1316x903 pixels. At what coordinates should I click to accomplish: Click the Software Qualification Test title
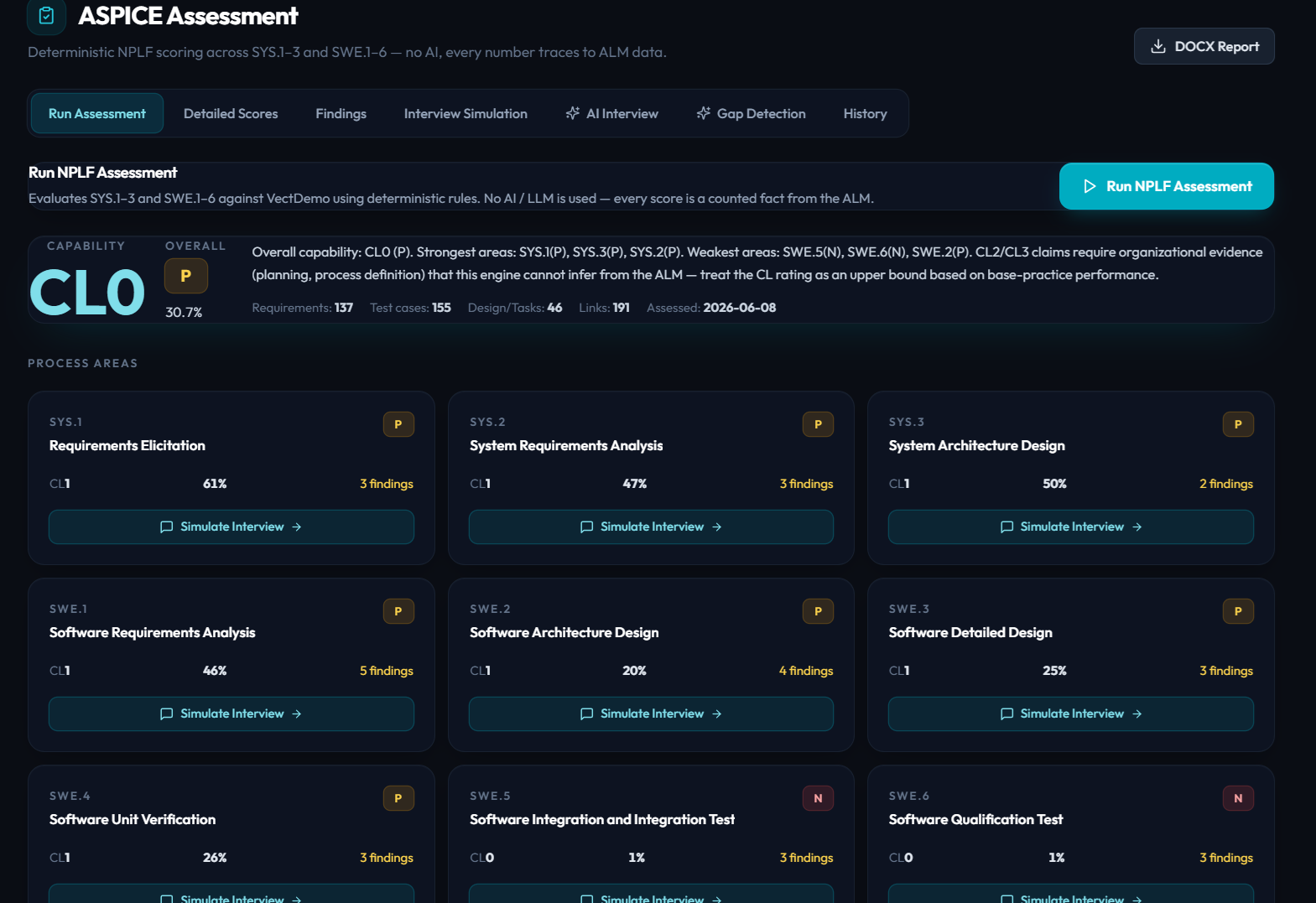[975, 819]
